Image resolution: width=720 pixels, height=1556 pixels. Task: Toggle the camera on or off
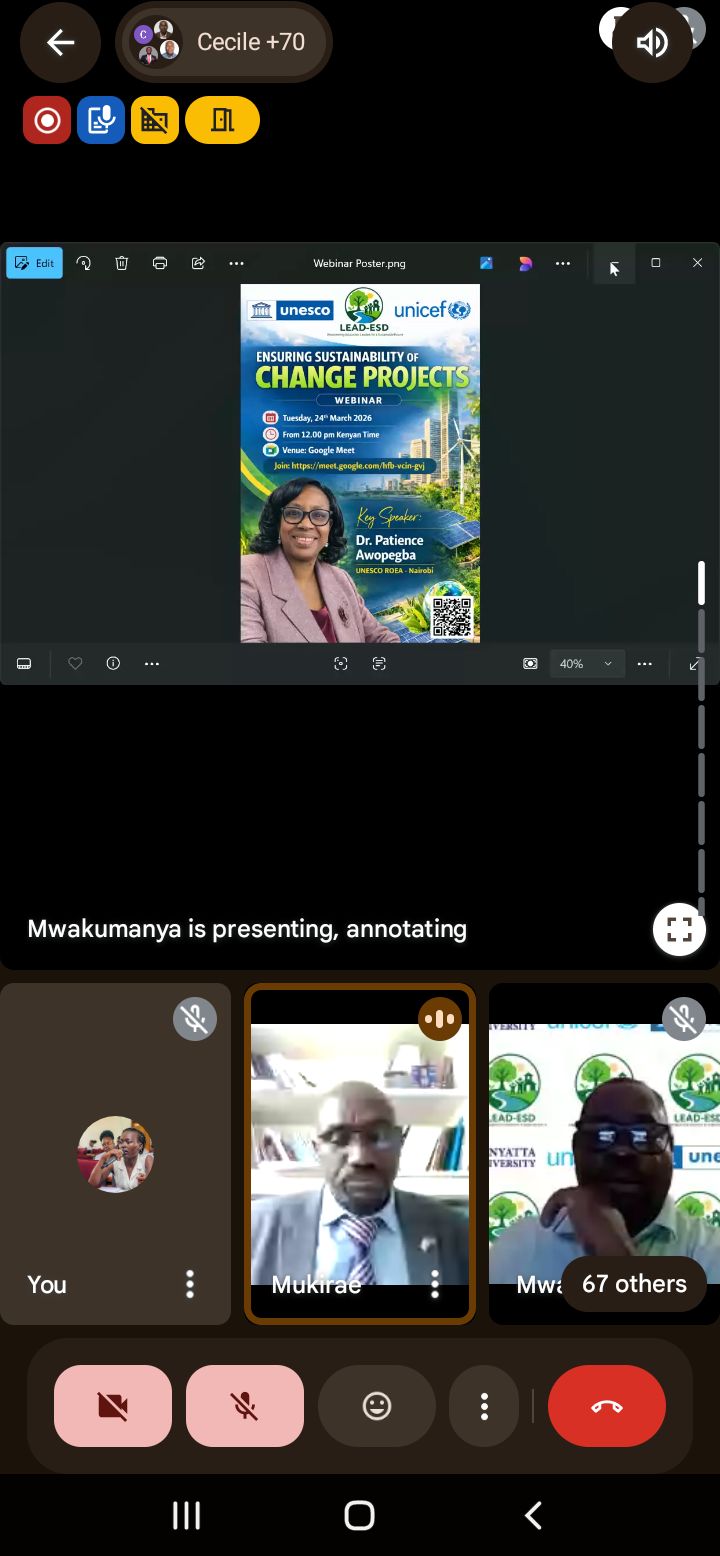[x=113, y=1406]
